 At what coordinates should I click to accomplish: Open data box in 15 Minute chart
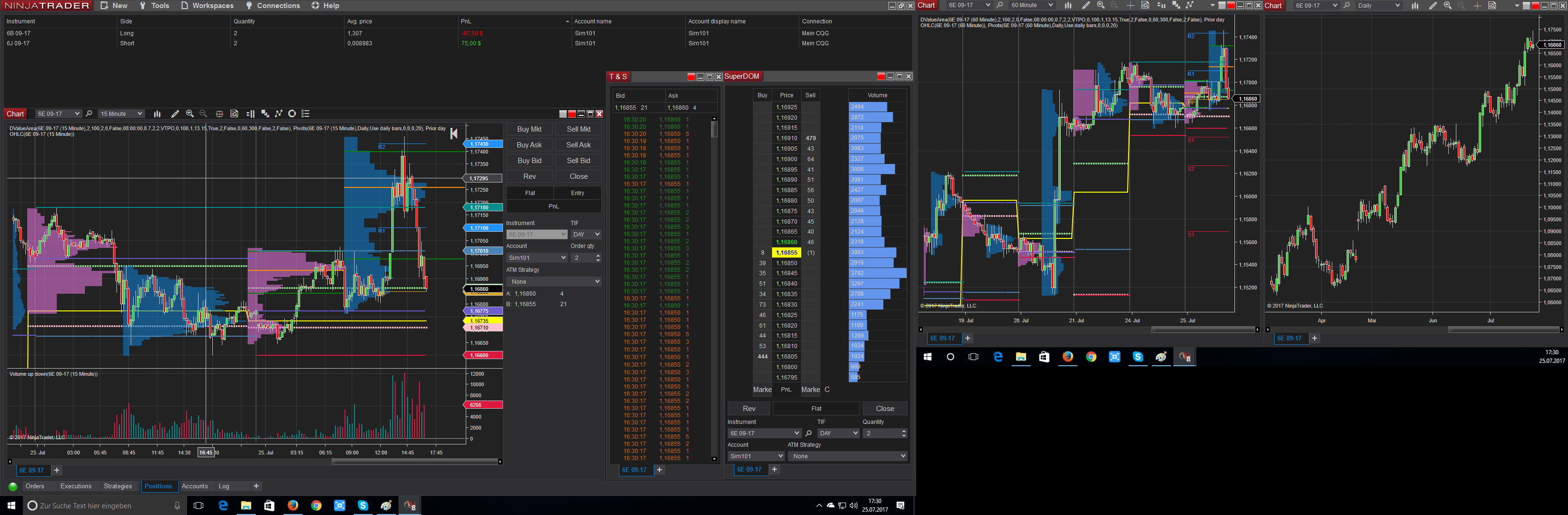(x=234, y=113)
